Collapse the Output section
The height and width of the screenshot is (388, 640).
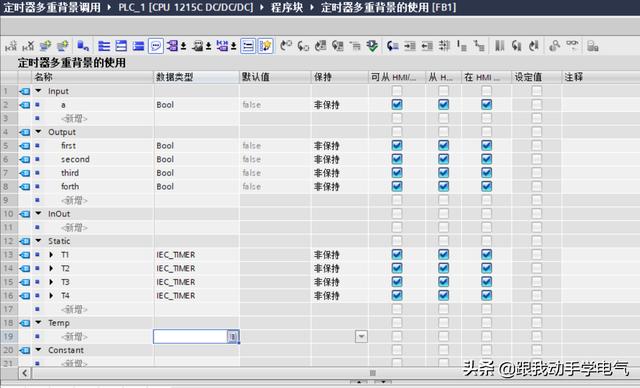pos(38,132)
